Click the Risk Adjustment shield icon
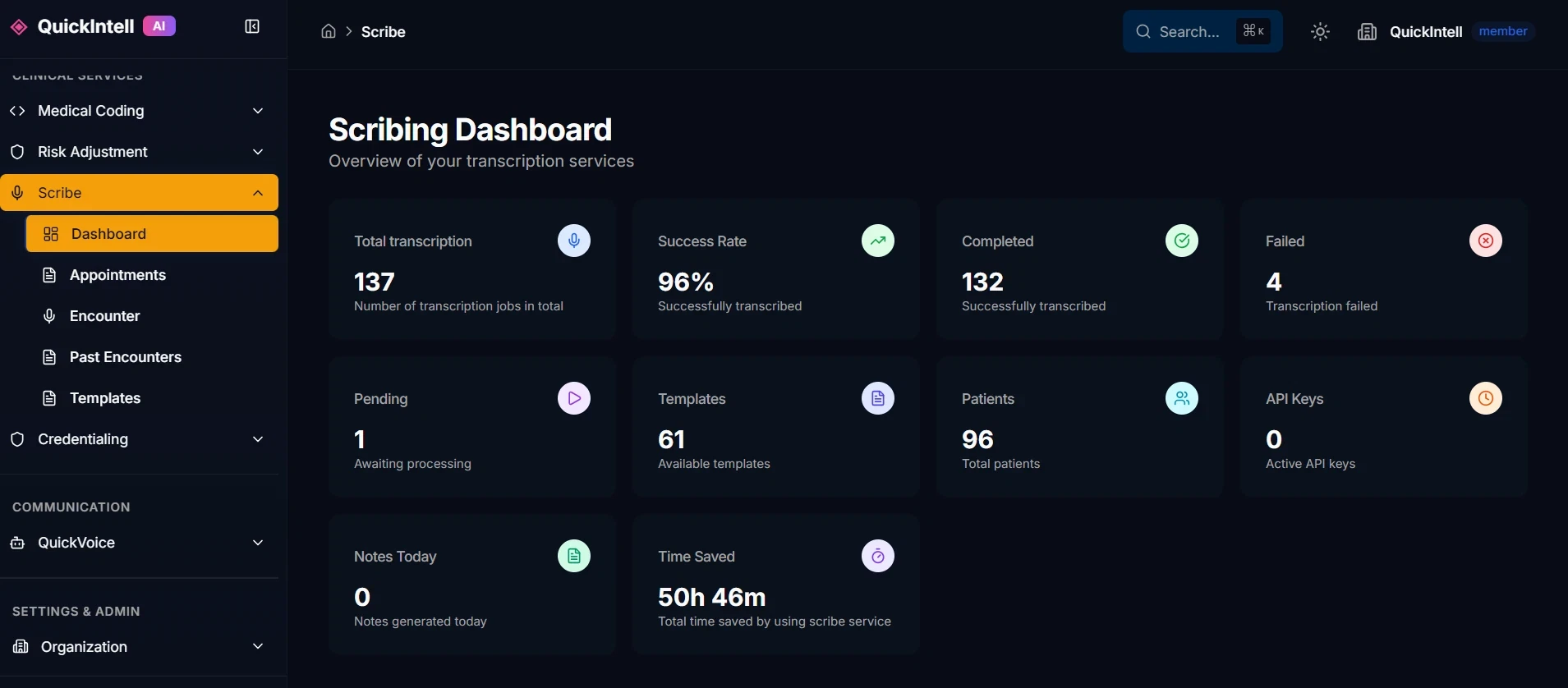1568x688 pixels. (x=17, y=152)
